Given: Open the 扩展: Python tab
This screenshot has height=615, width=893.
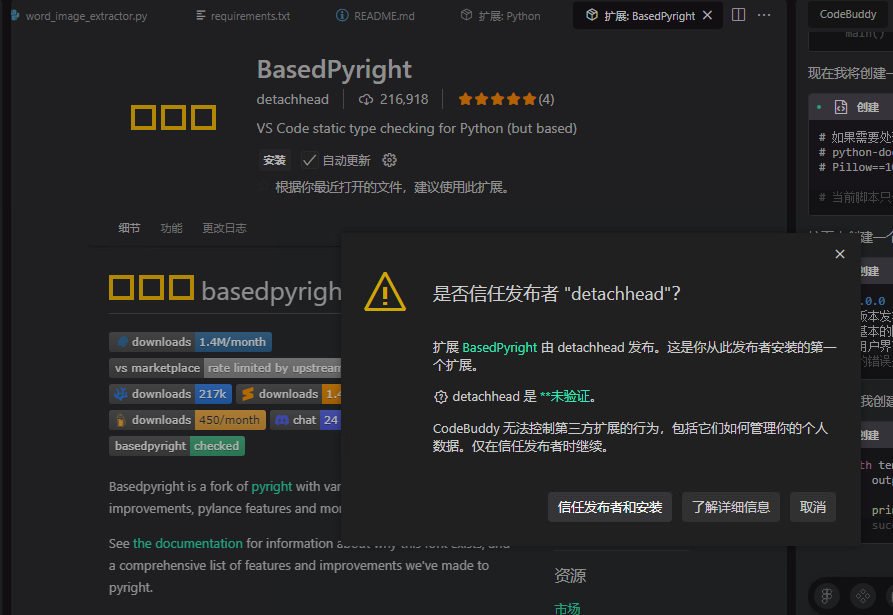Looking at the screenshot, I should tap(501, 16).
